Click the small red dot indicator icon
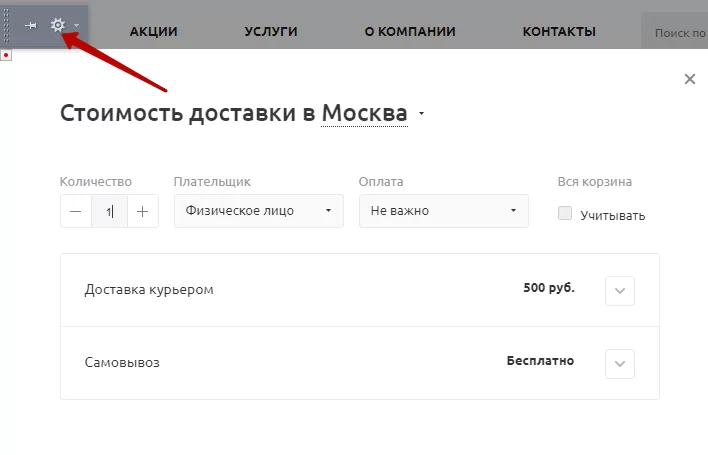This screenshot has width=708, height=455. 6,55
